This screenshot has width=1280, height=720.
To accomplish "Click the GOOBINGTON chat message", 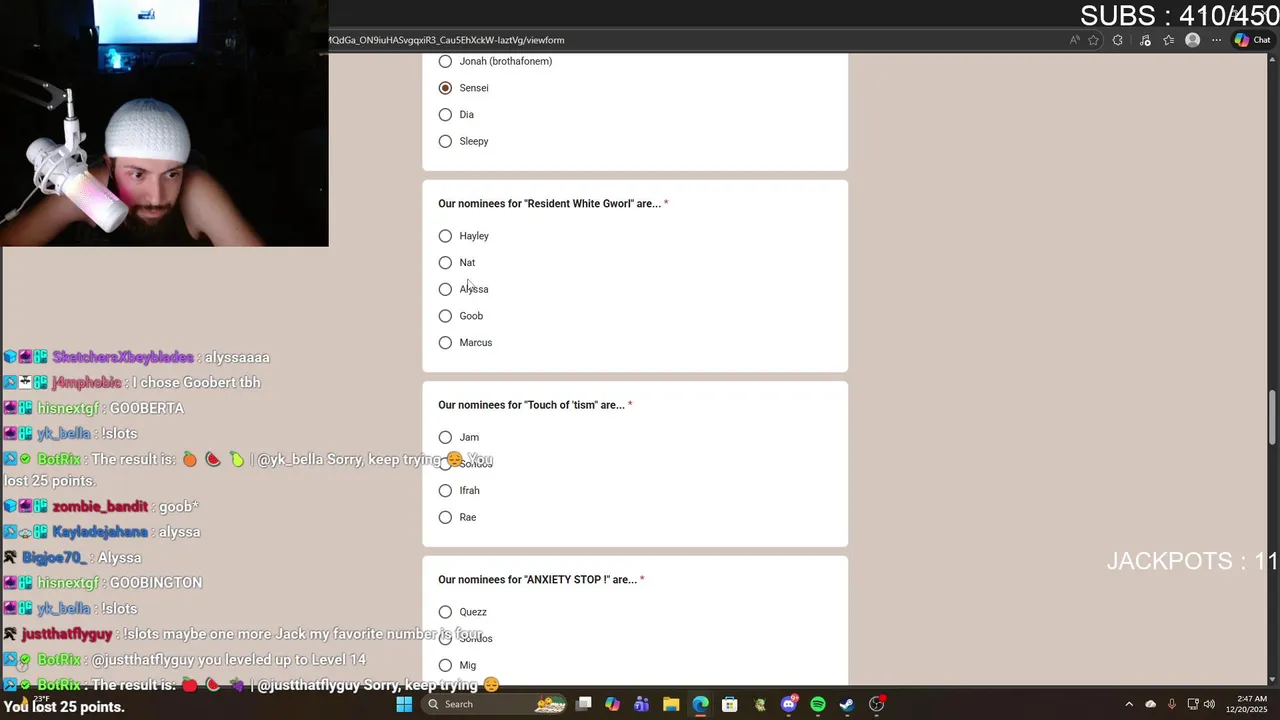I will [x=156, y=582].
